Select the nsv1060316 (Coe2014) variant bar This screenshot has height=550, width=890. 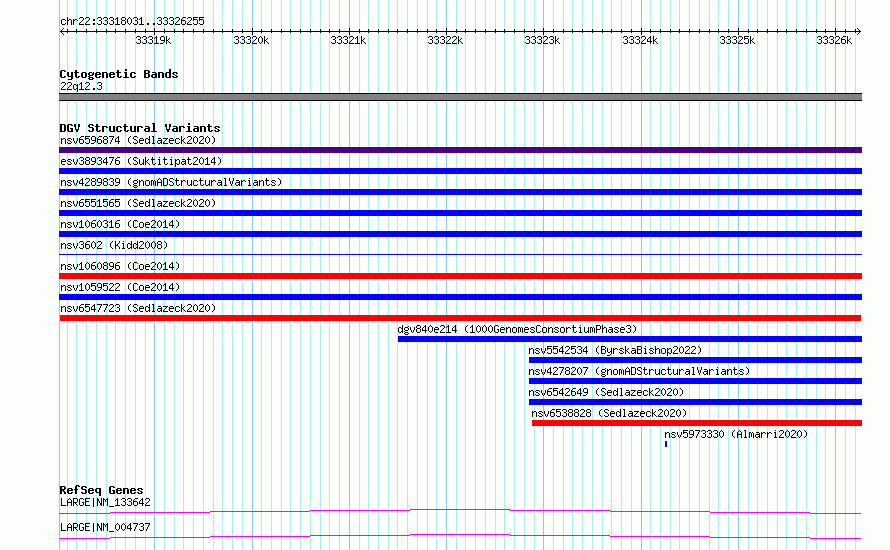click(x=460, y=234)
